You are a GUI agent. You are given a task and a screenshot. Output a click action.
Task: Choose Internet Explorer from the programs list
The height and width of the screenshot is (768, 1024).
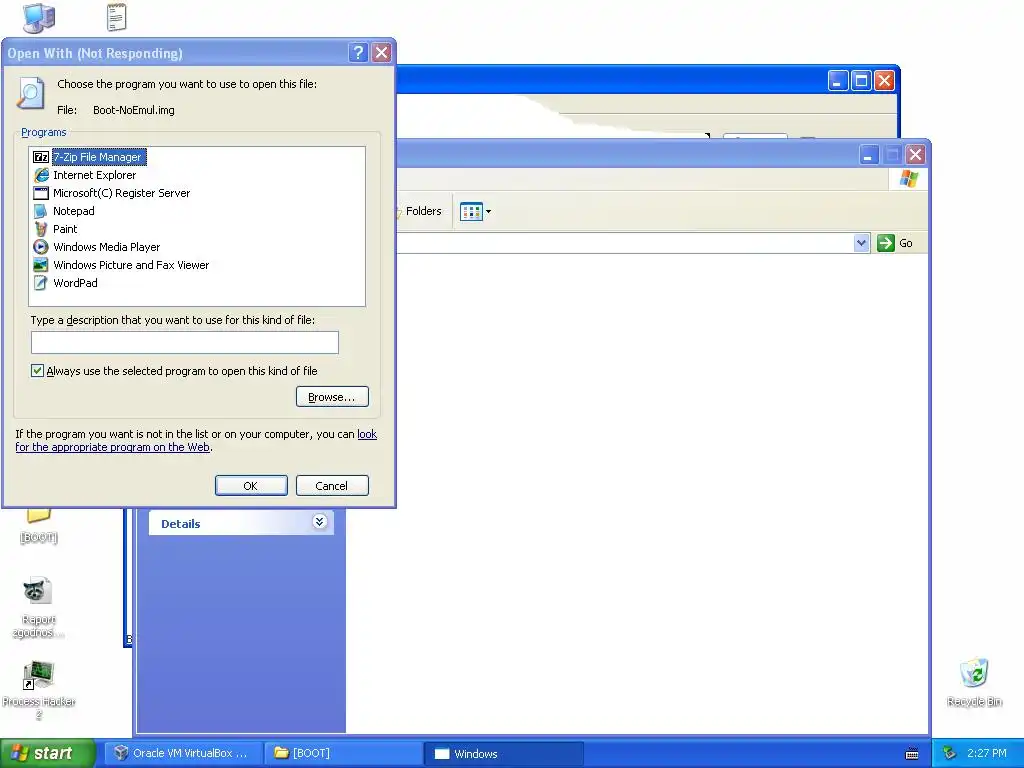[95, 175]
